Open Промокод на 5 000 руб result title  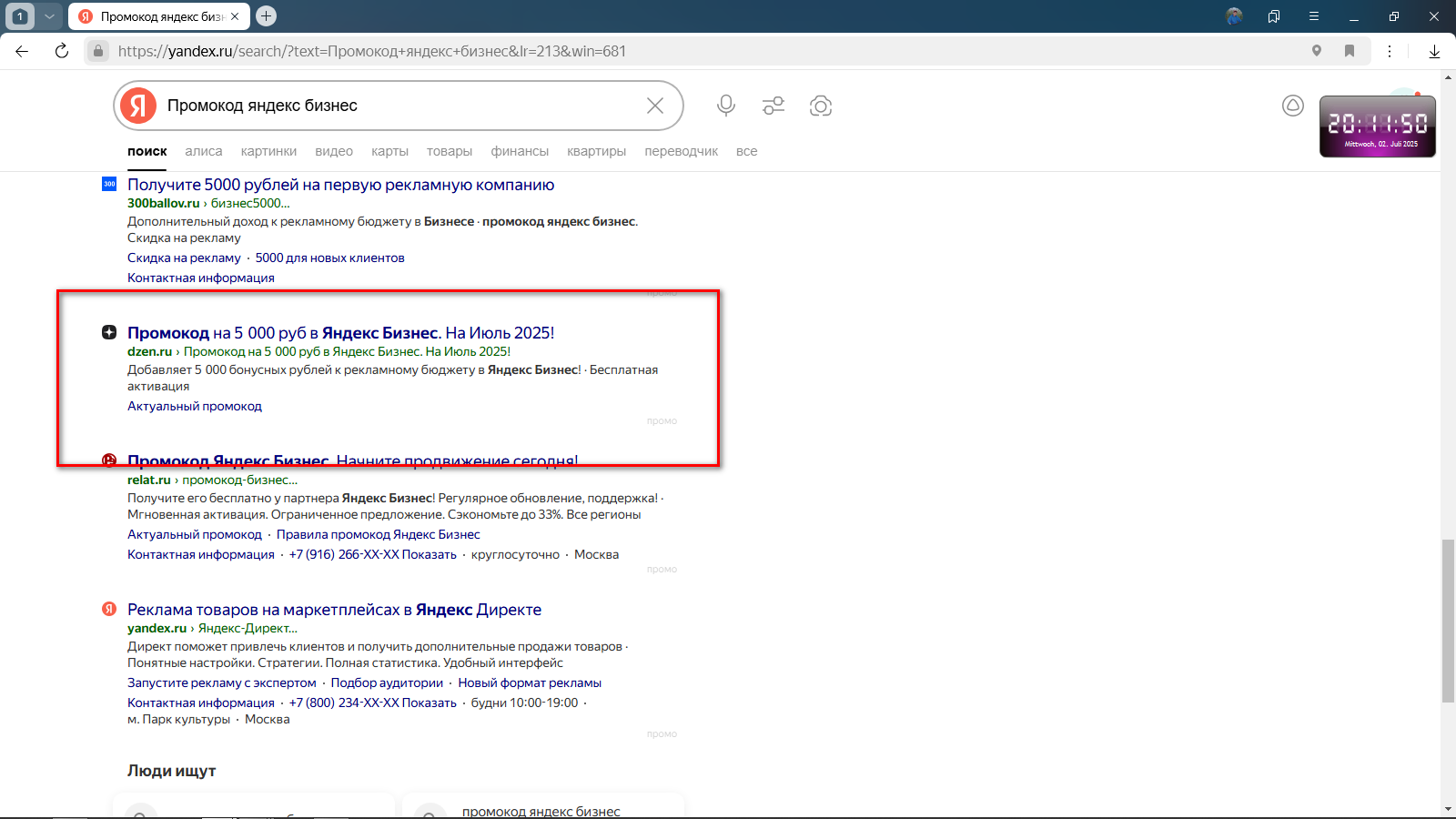[x=340, y=333]
